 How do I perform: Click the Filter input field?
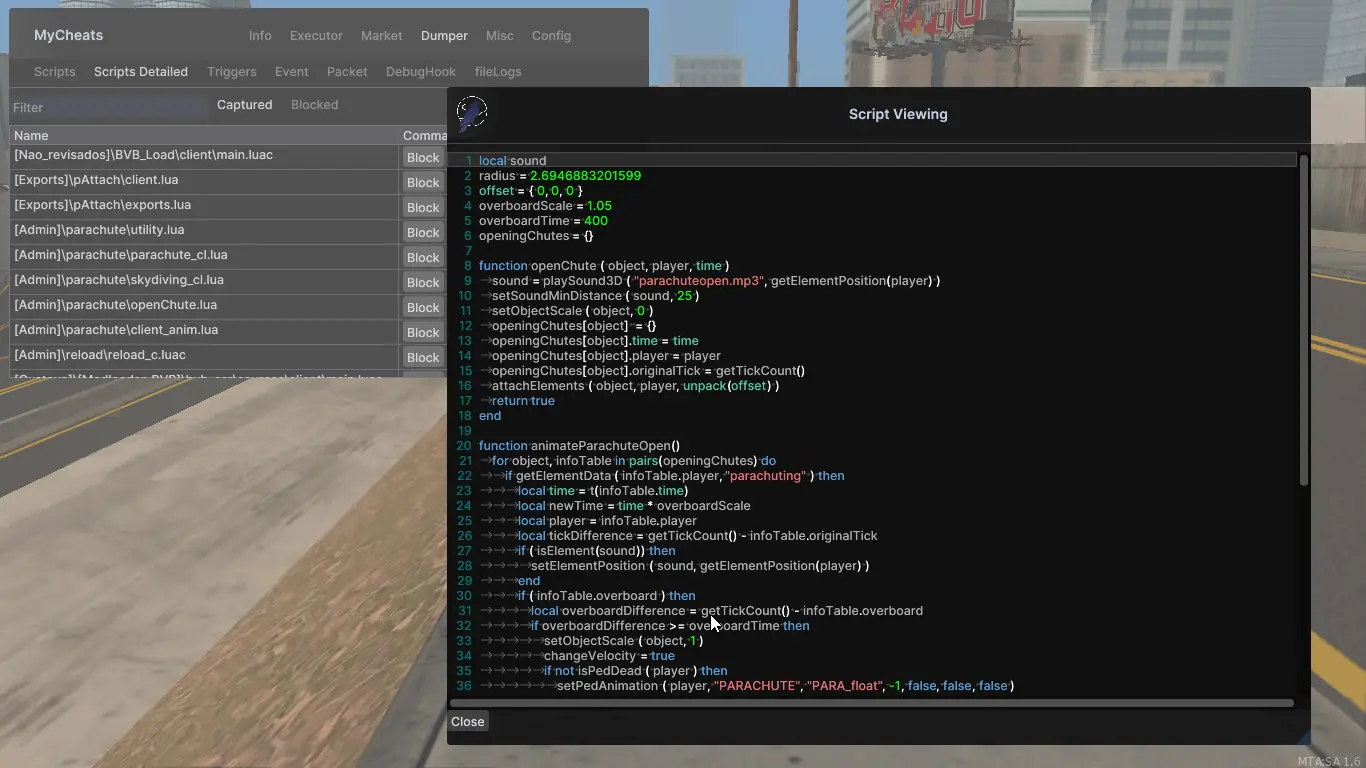tap(108, 107)
